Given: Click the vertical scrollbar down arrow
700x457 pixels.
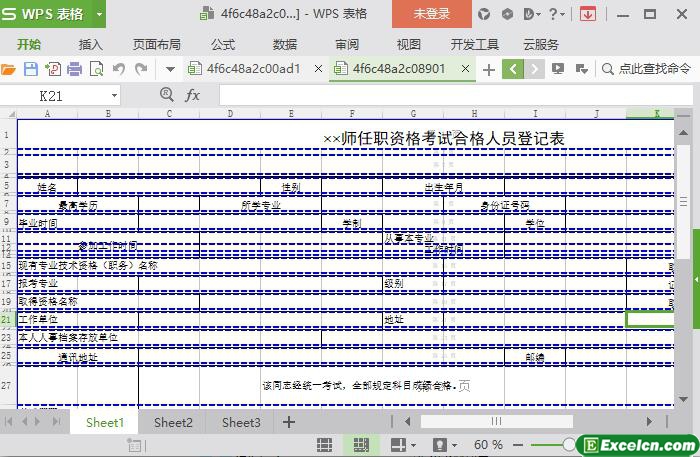Looking at the screenshot, I should 683,399.
